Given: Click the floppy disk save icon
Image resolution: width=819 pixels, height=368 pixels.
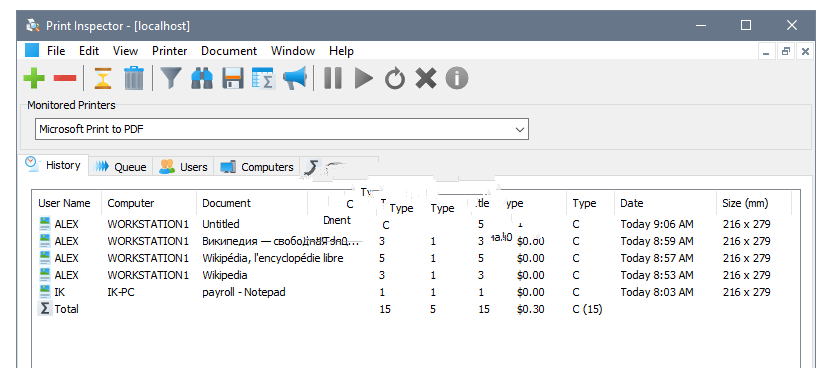Looking at the screenshot, I should (x=232, y=79).
